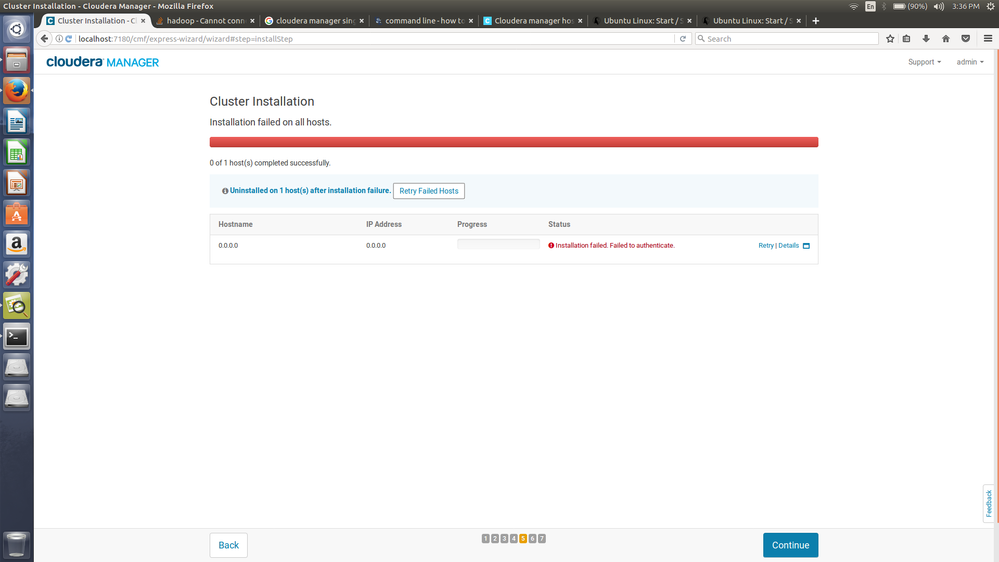Open battery indicator showing 90%
The width and height of the screenshot is (999, 562).
tap(910, 6)
